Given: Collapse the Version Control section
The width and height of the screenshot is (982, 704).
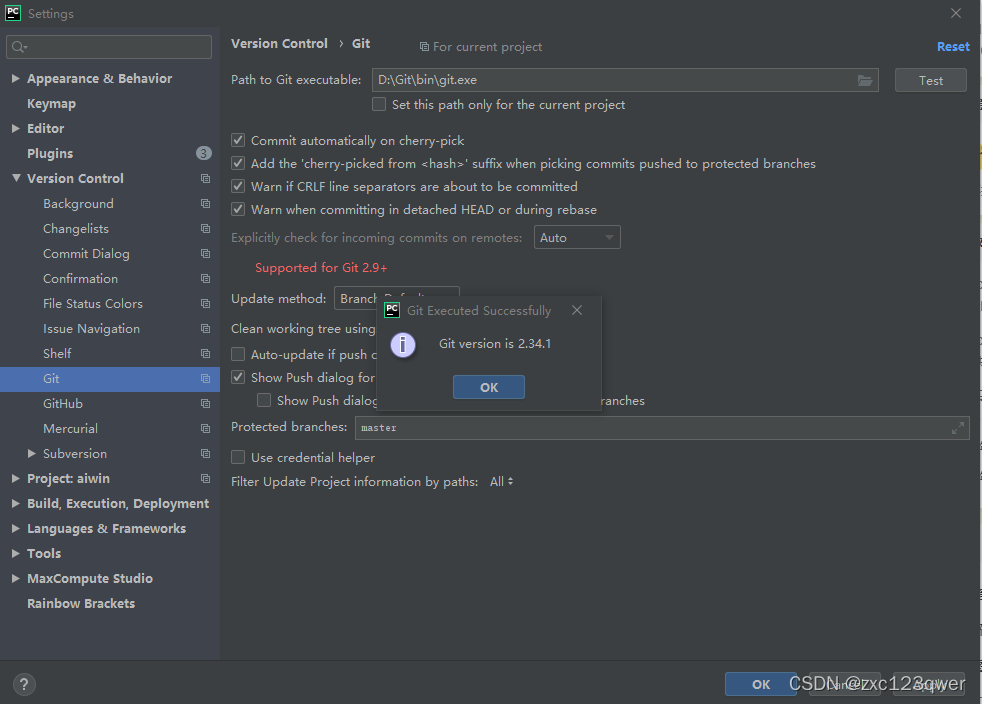Looking at the screenshot, I should tap(16, 179).
